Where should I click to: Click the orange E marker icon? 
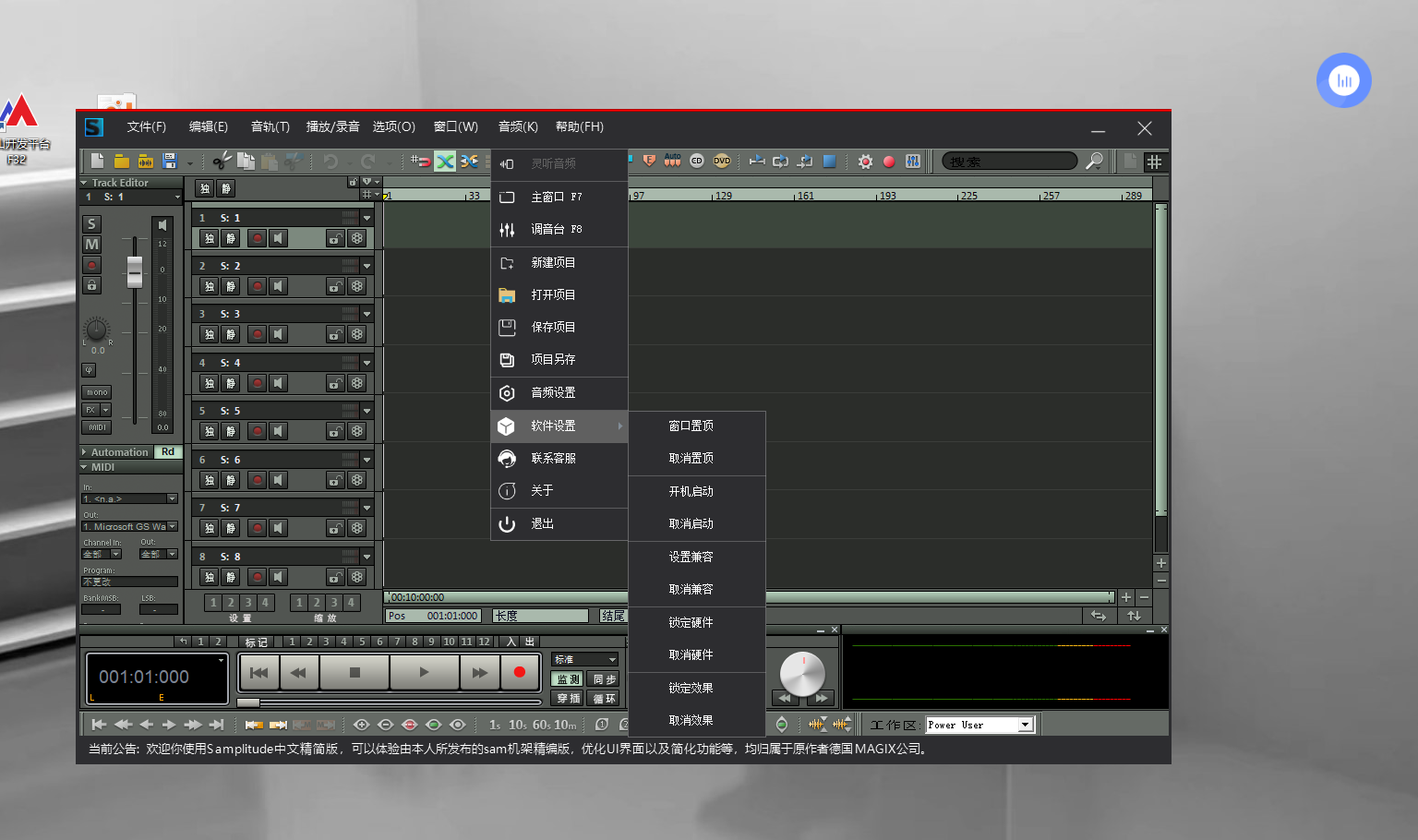649,161
